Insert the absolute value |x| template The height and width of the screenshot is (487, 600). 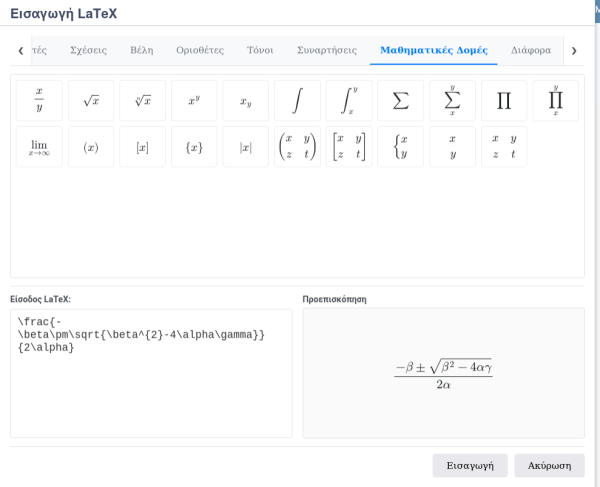point(246,147)
